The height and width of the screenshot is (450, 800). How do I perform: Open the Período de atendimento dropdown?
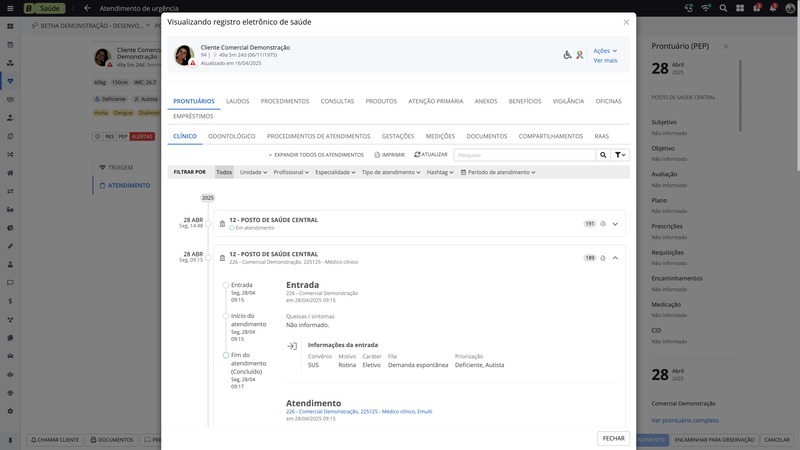click(497, 172)
